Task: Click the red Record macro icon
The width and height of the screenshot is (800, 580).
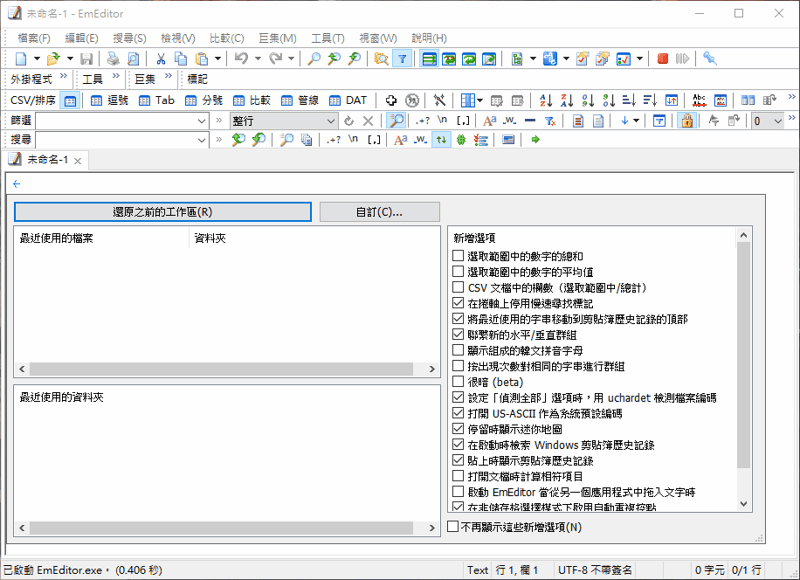Action: 663,59
